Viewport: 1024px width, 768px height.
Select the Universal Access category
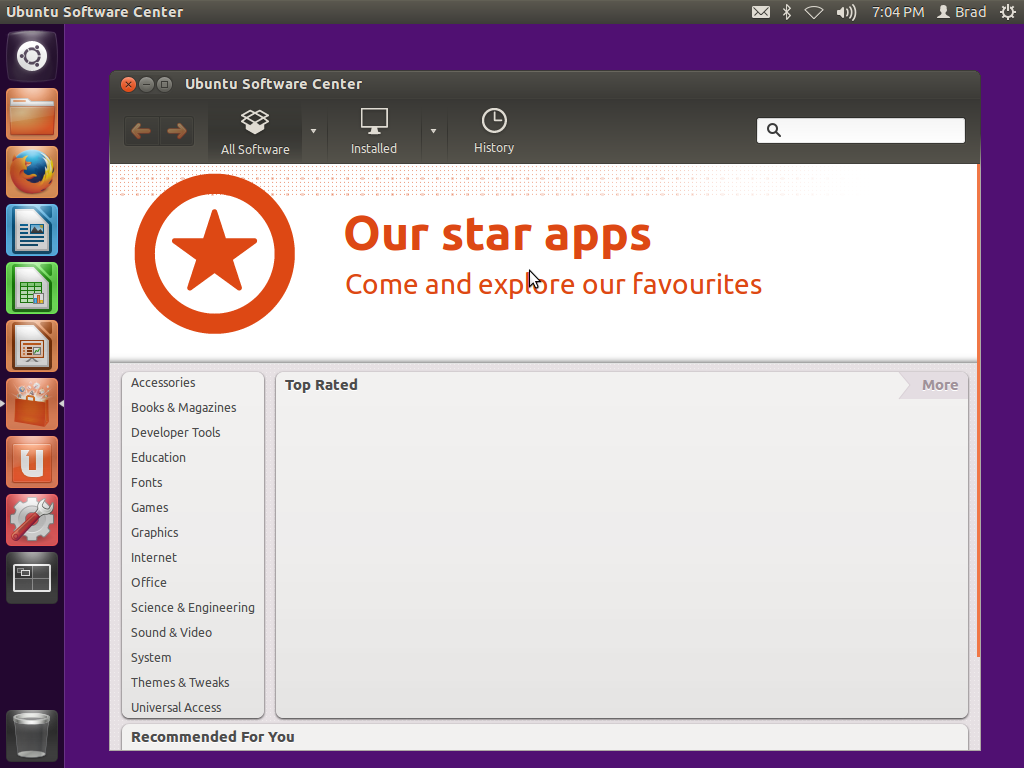(176, 707)
